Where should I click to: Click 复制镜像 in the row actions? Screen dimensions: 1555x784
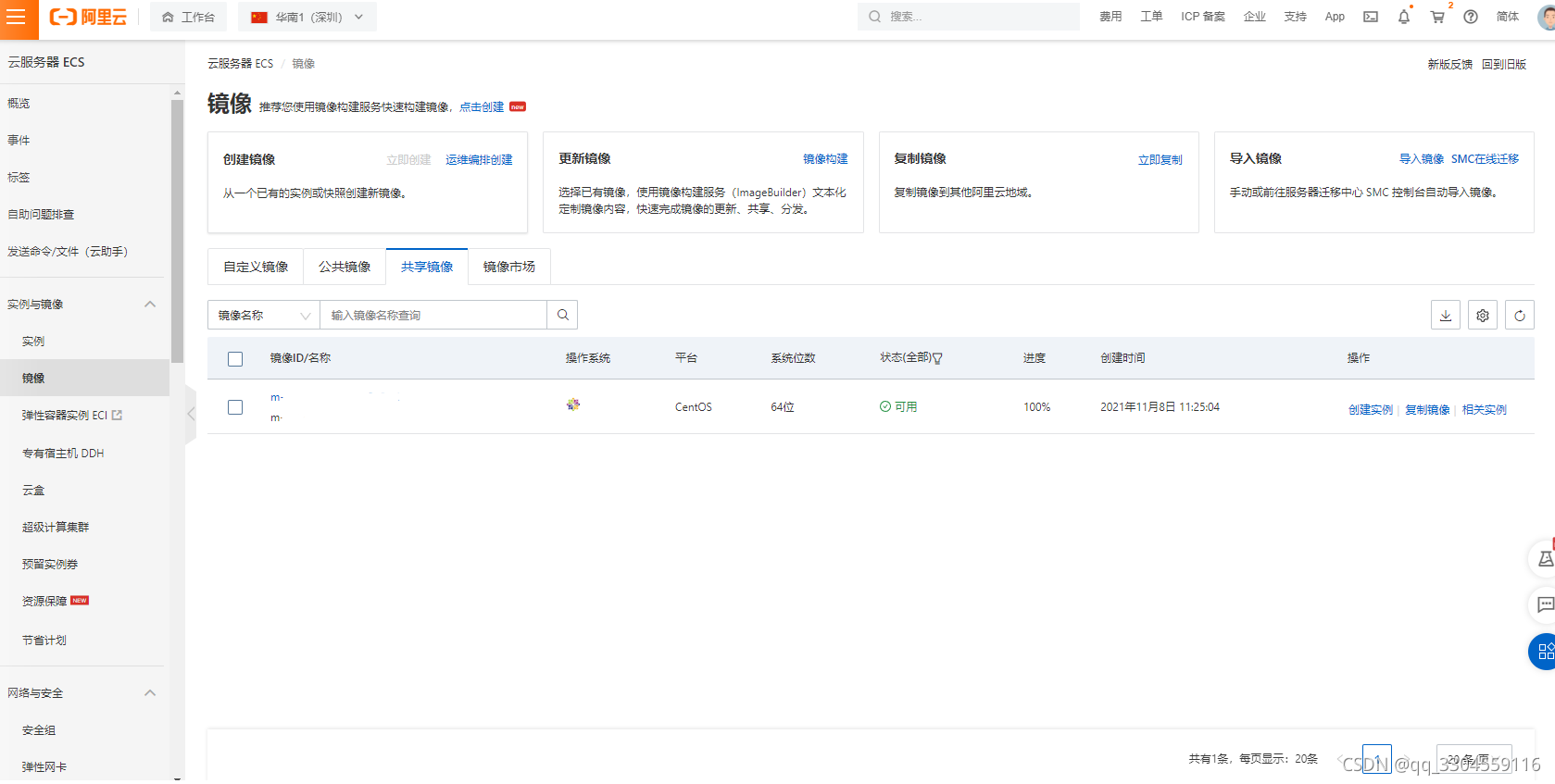coord(1427,410)
